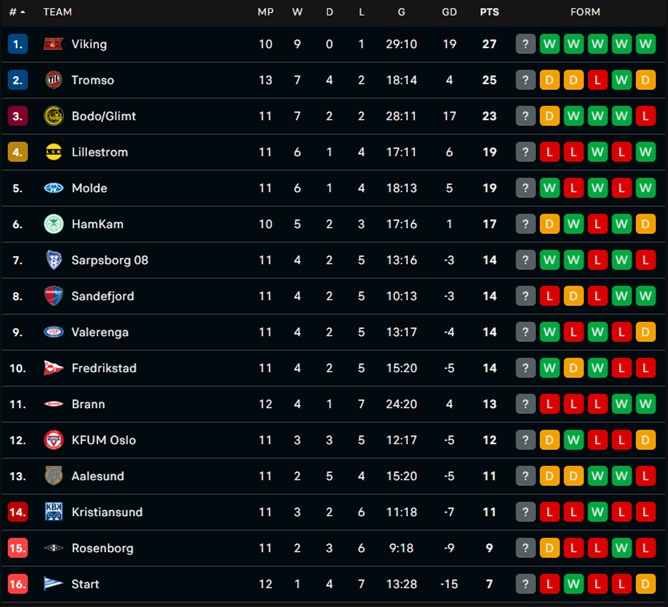This screenshot has width=668, height=607.
Task: Open the Molde blue logo
Action: coord(54,188)
